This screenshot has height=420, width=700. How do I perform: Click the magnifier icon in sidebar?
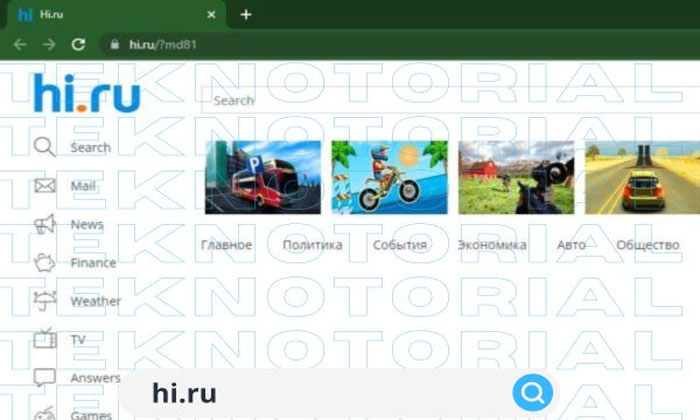(45, 147)
